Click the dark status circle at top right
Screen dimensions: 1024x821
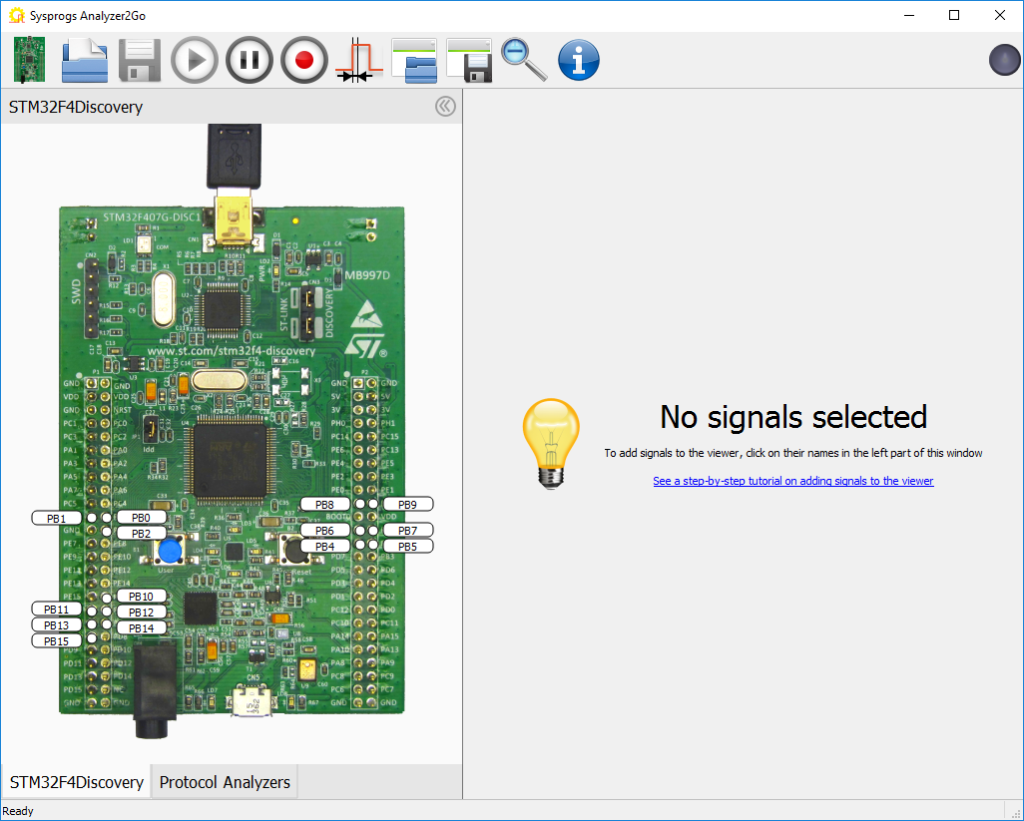point(1004,60)
